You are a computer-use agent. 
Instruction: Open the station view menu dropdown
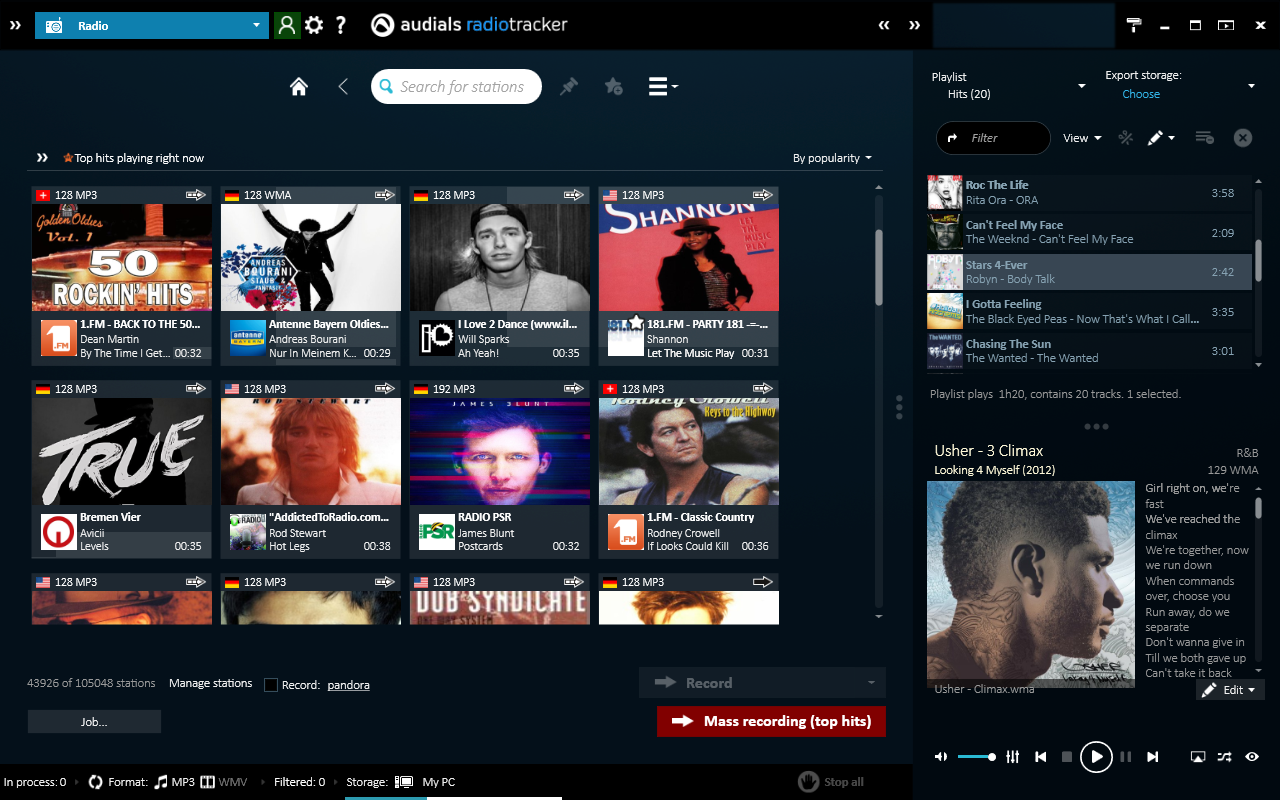click(663, 87)
